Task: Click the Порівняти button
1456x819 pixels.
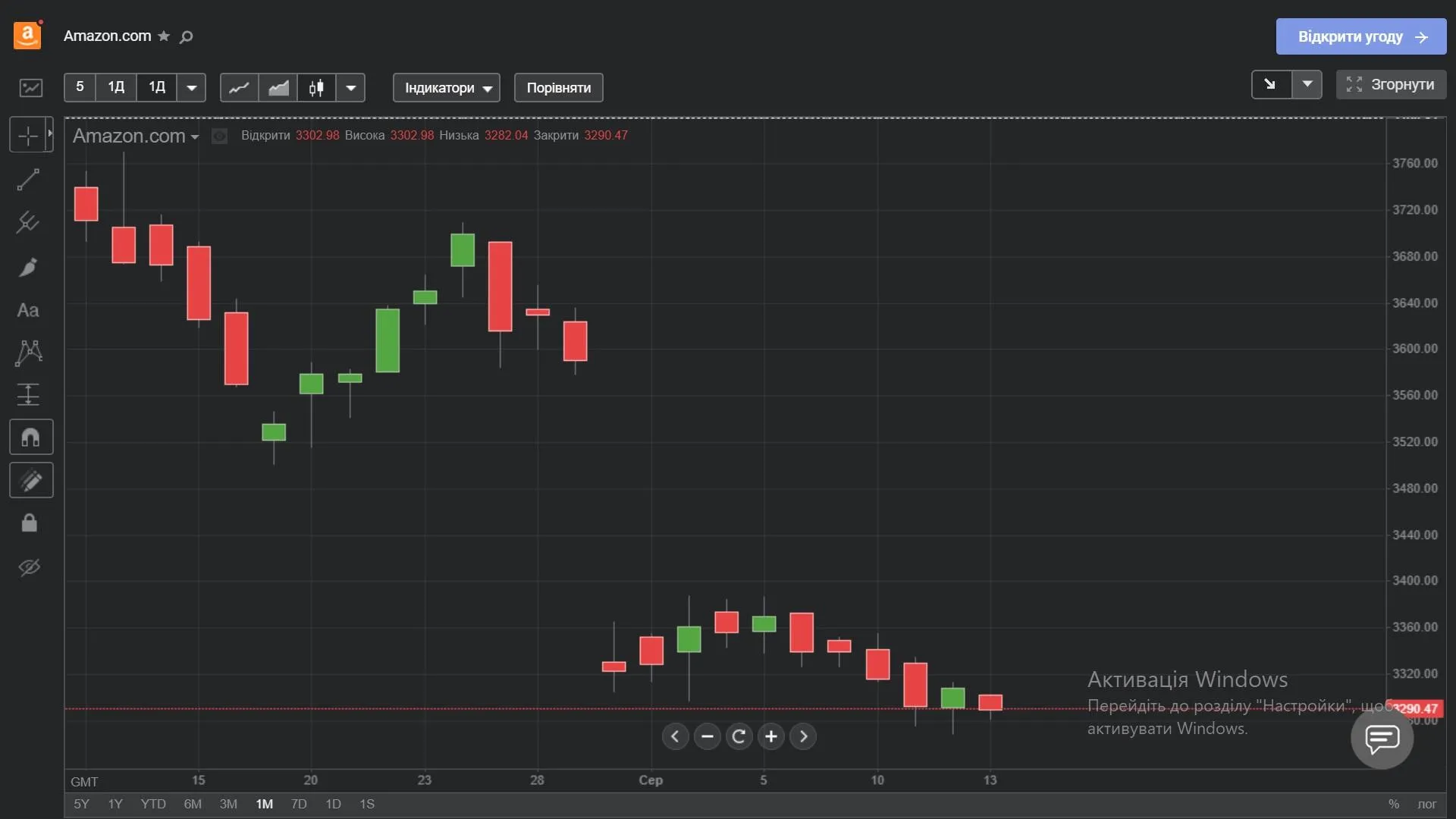Action: tap(559, 88)
